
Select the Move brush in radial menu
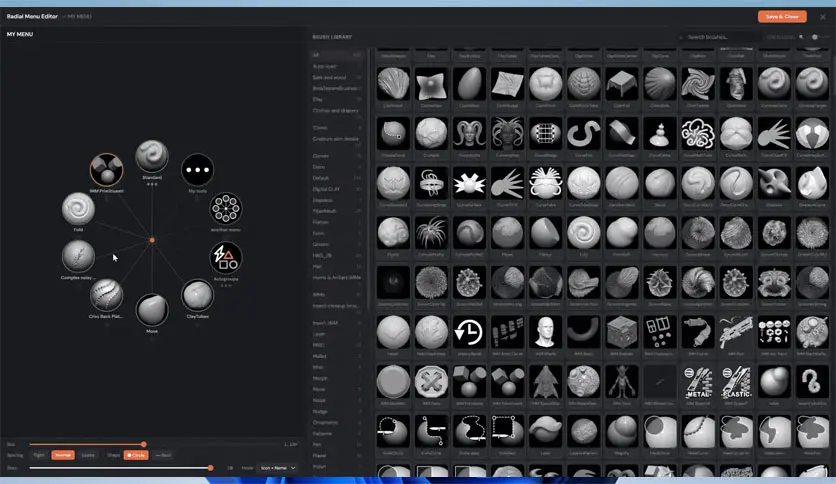click(x=152, y=310)
